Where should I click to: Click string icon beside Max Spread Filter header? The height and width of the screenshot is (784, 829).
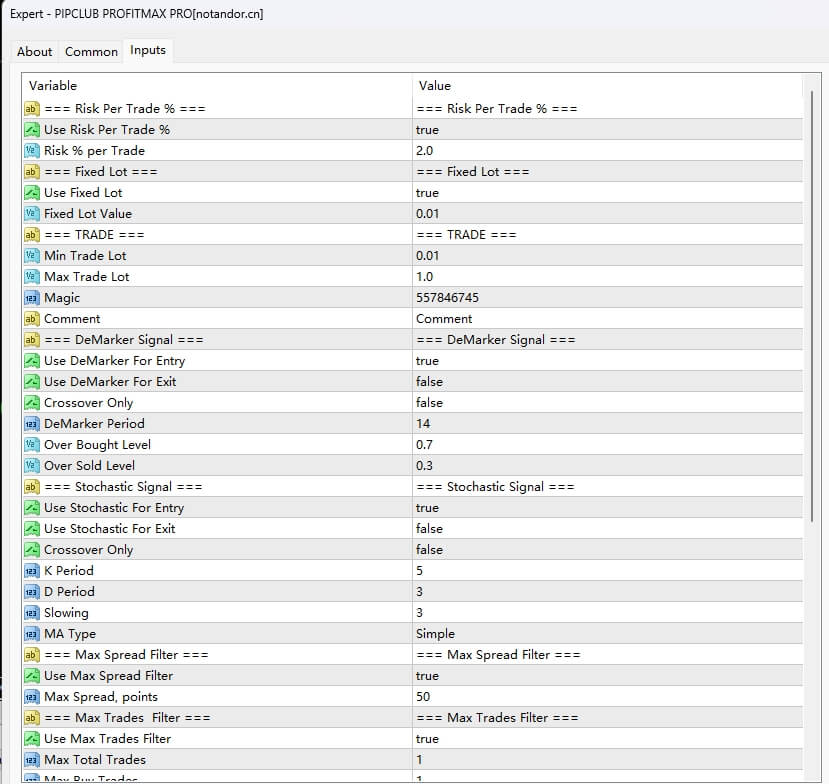[x=32, y=655]
